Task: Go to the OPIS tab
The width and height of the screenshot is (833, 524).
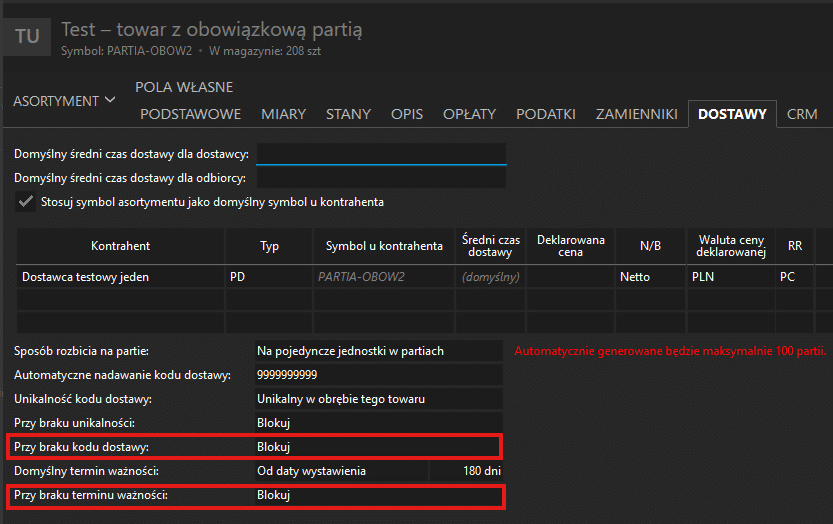Action: click(407, 114)
